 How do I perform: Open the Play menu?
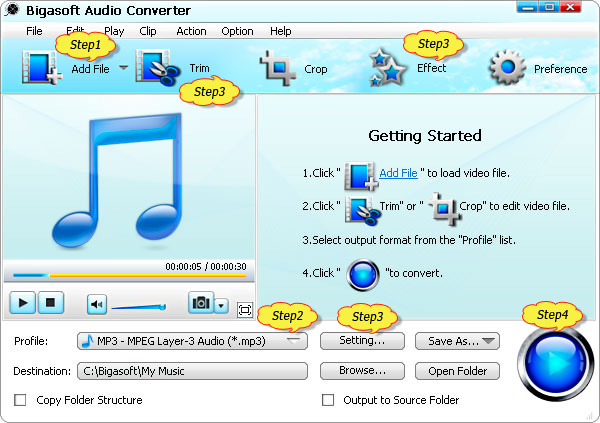[114, 31]
